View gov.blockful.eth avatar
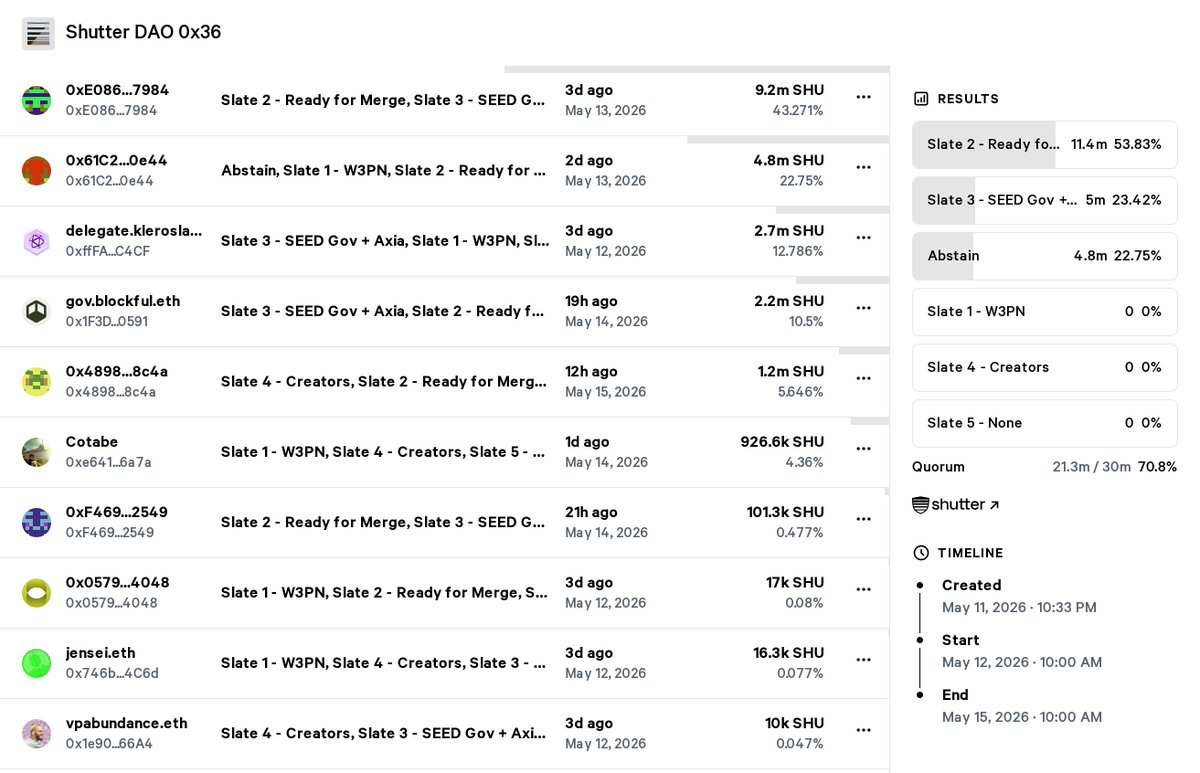Screen dimensions: 1200x773 tap(37, 311)
